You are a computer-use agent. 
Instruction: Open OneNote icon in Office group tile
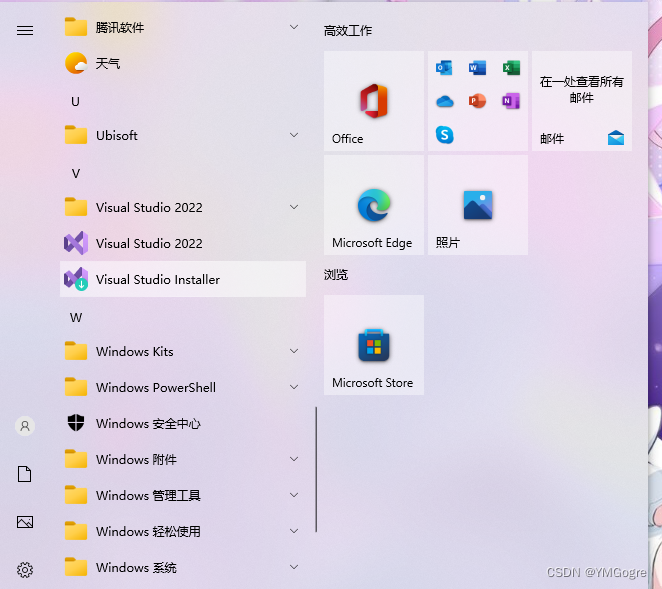tap(511, 101)
